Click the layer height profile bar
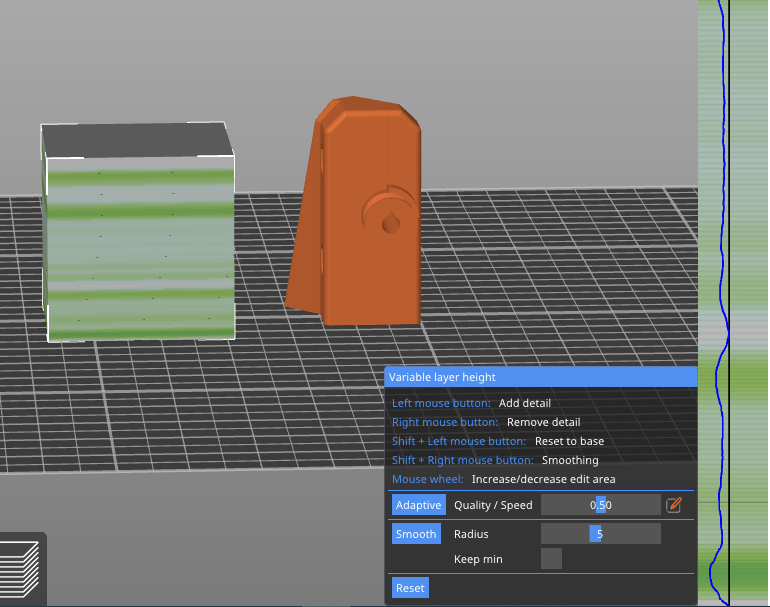Viewport: 770px width, 607px height. pos(733,303)
